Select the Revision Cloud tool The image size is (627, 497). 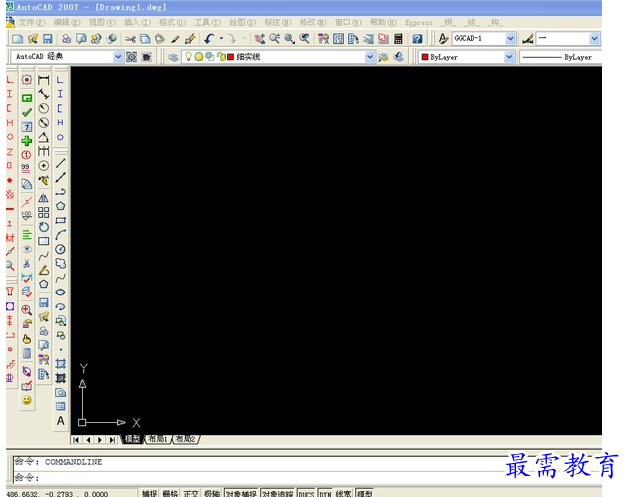[60, 263]
